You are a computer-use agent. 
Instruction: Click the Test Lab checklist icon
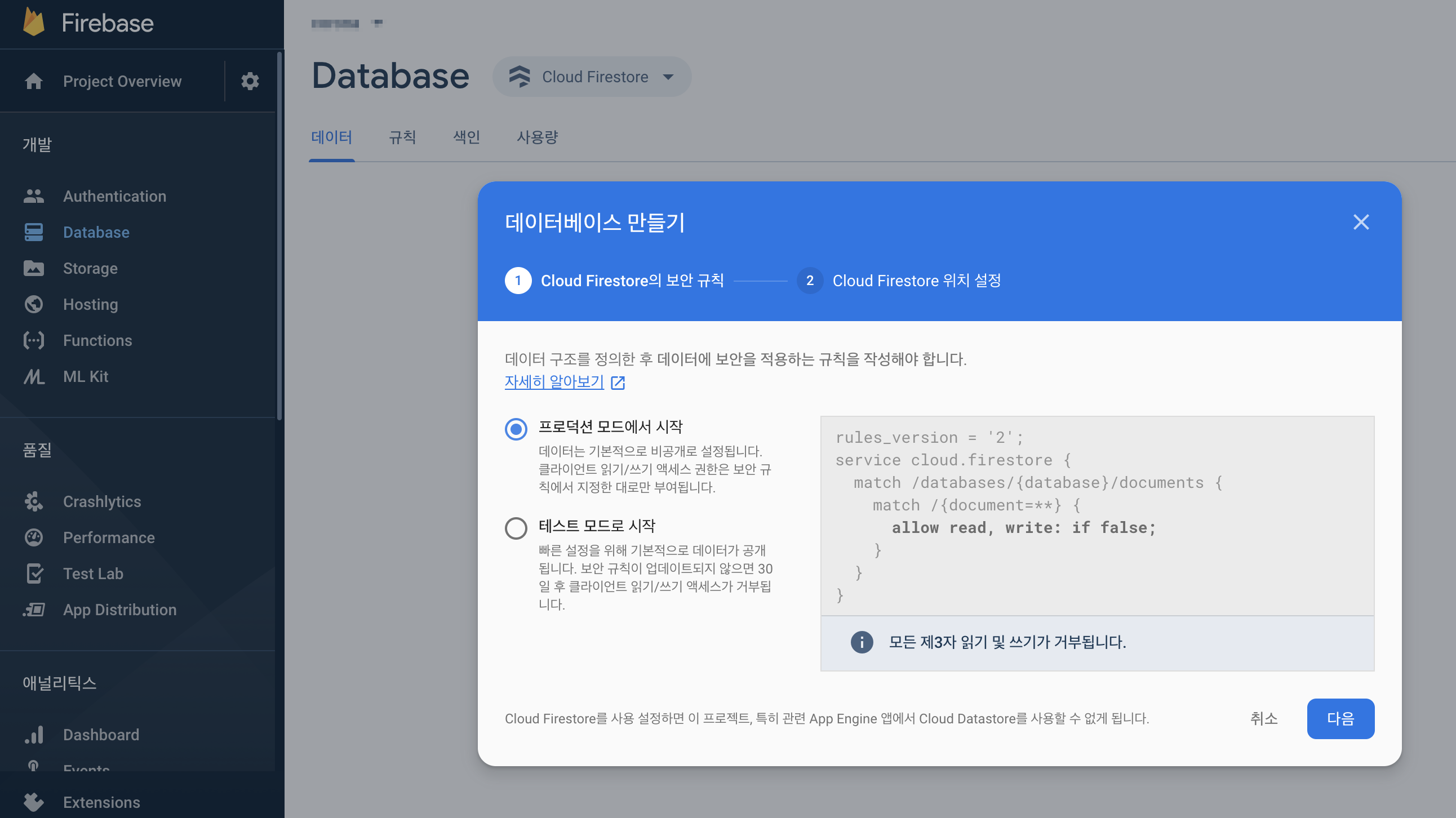[x=33, y=574]
